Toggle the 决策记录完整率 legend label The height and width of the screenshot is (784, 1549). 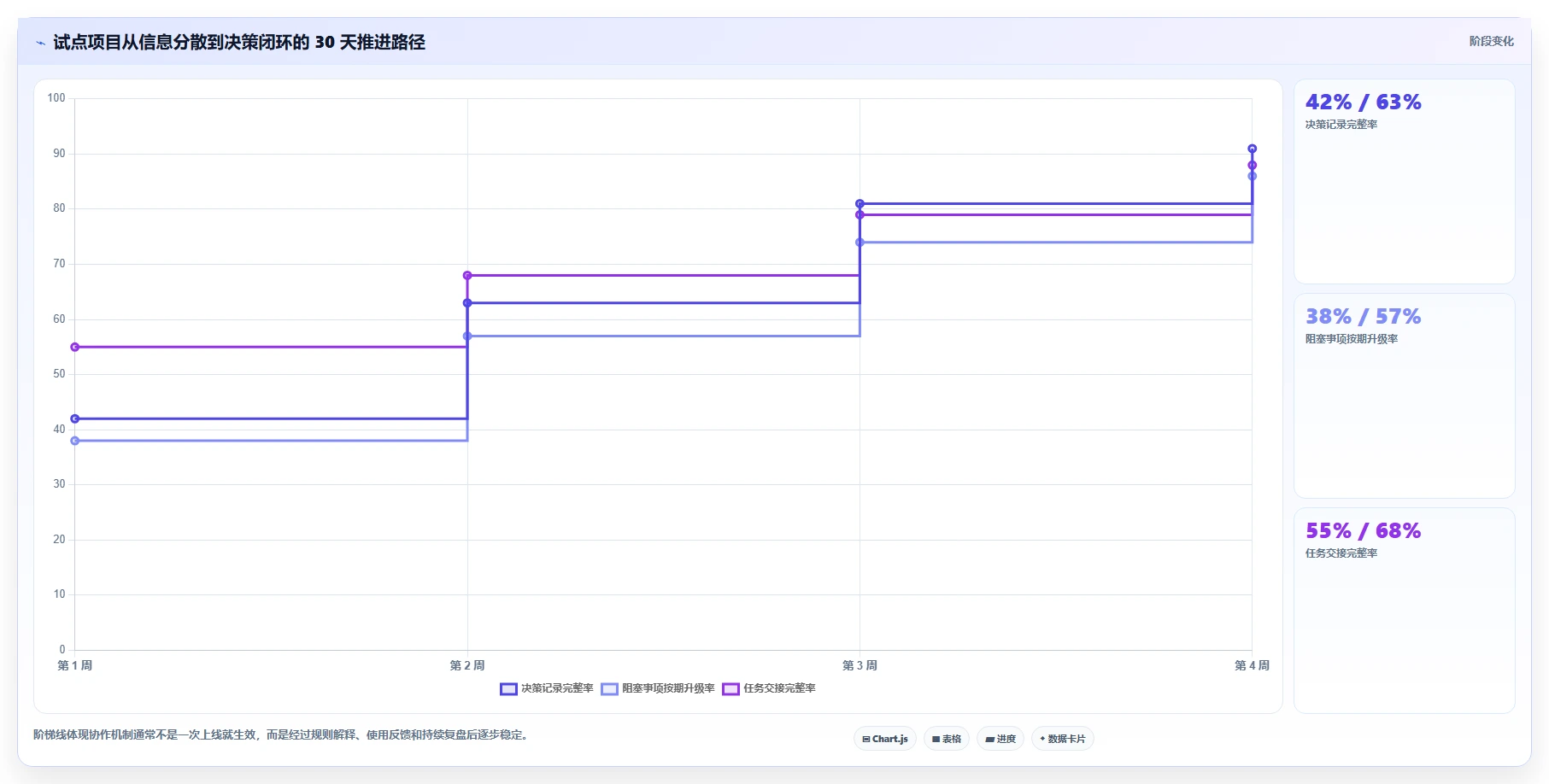[x=557, y=688]
